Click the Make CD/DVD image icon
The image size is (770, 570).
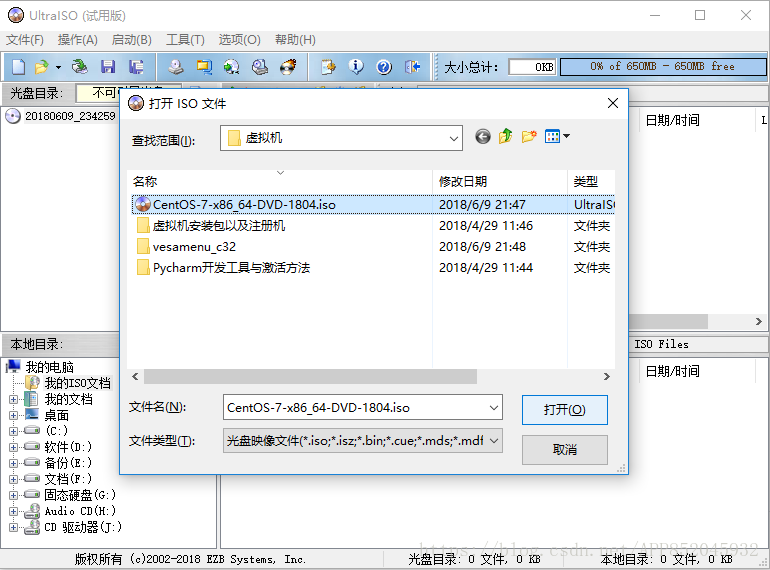click(175, 67)
